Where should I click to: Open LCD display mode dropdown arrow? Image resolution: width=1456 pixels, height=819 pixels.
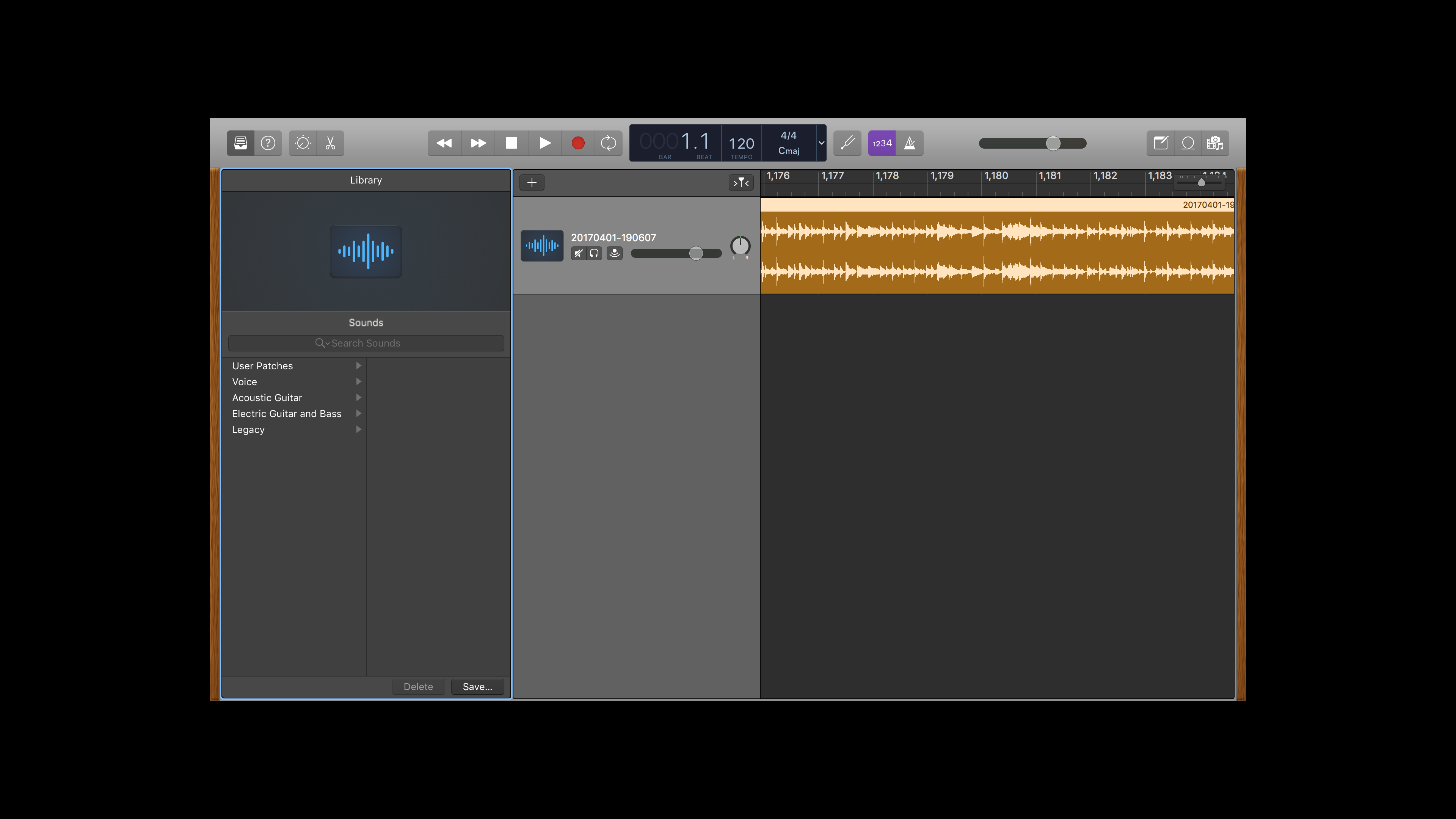[x=821, y=143]
